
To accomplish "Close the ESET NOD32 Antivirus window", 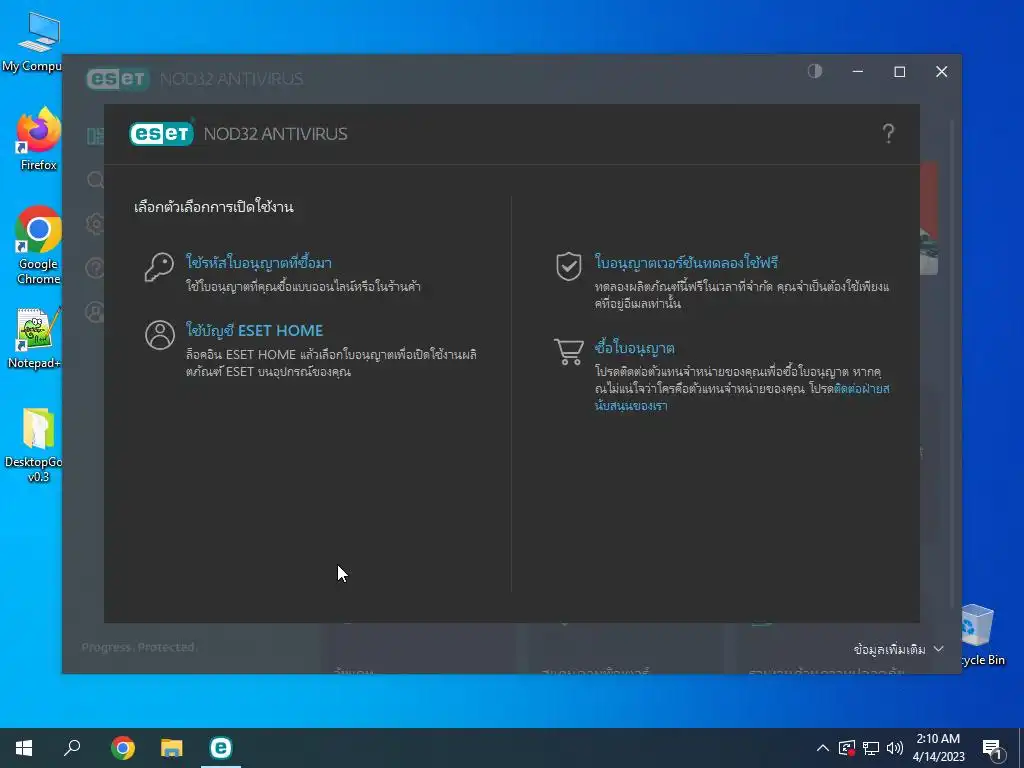I will point(941,72).
